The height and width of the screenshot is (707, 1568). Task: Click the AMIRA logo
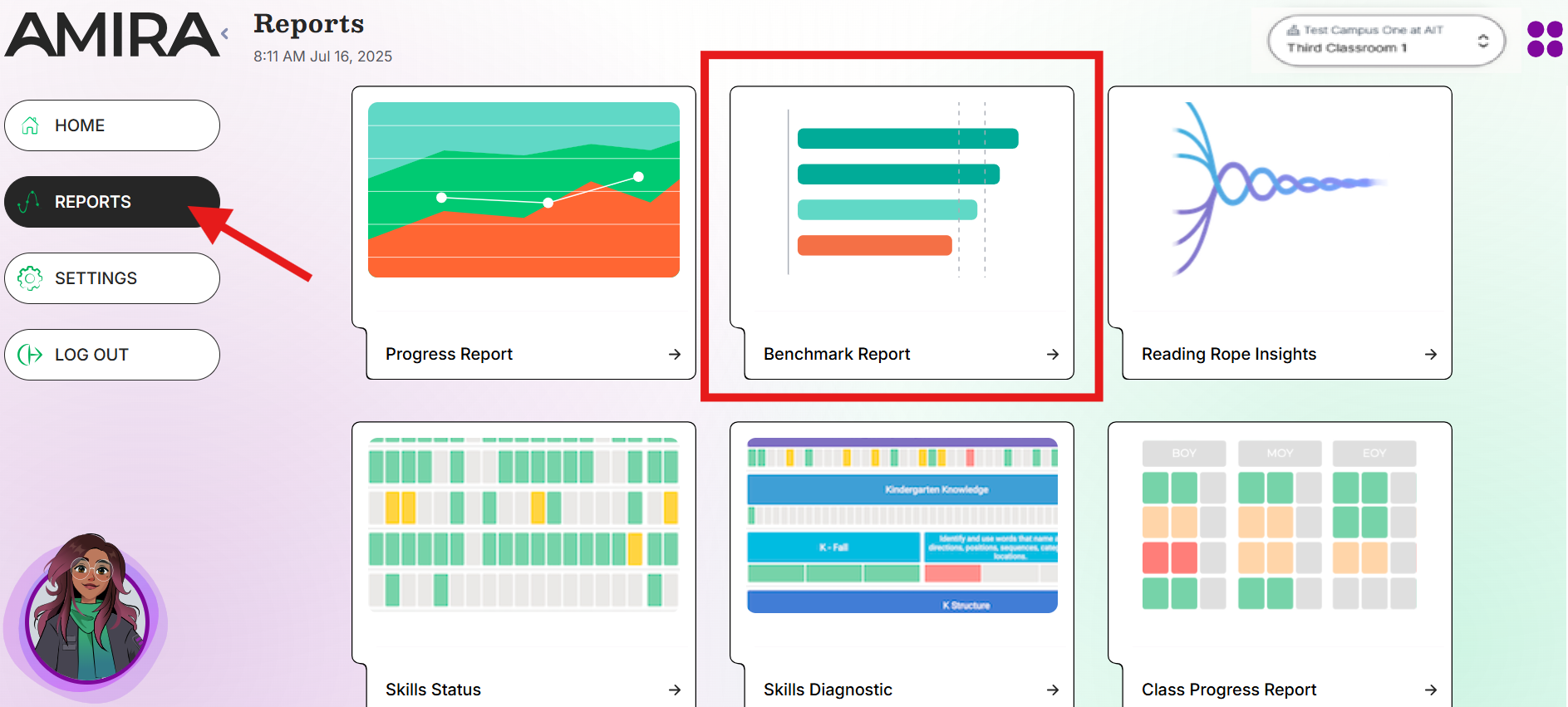tap(111, 35)
